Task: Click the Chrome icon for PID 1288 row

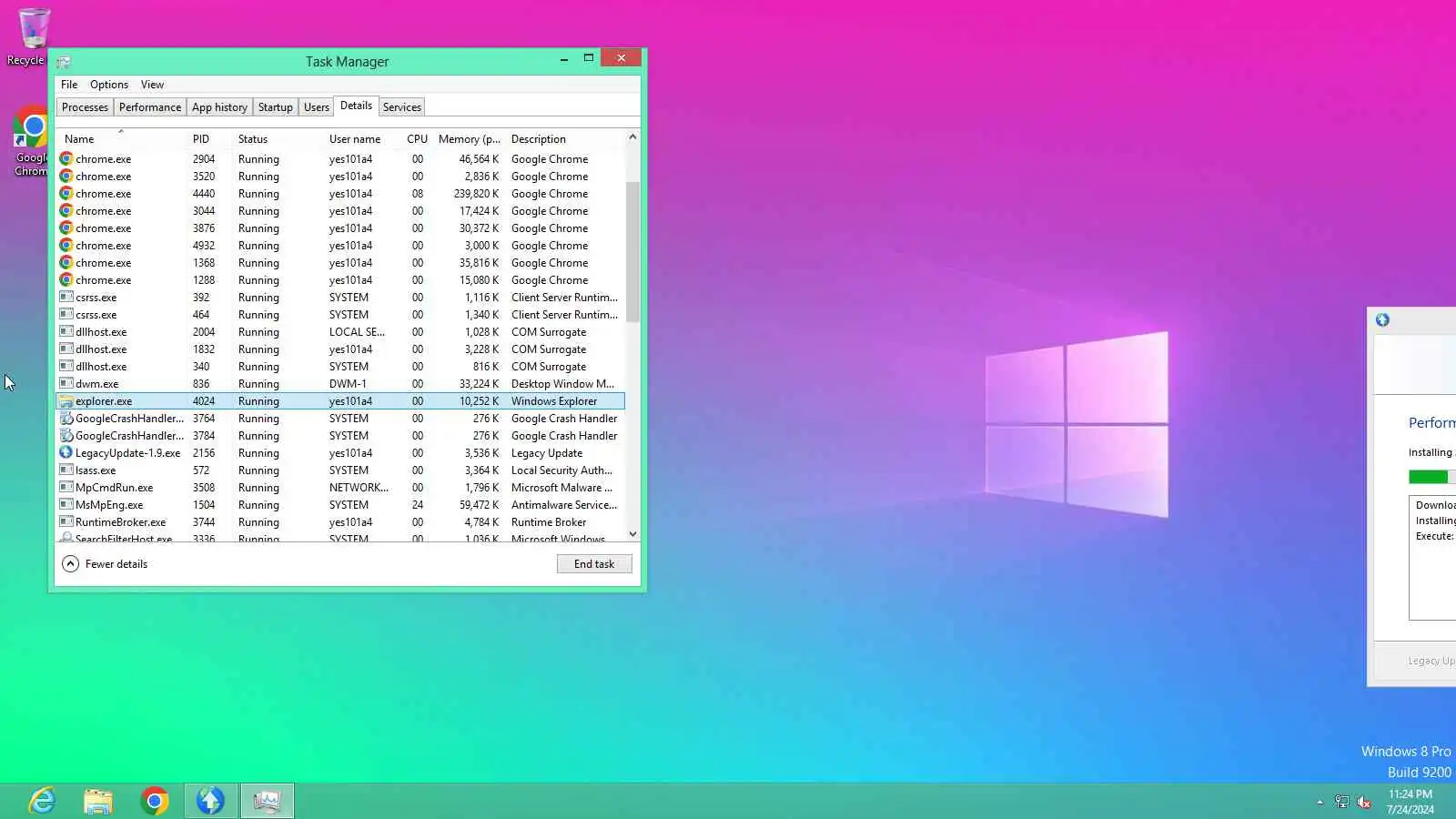Action: (x=66, y=280)
